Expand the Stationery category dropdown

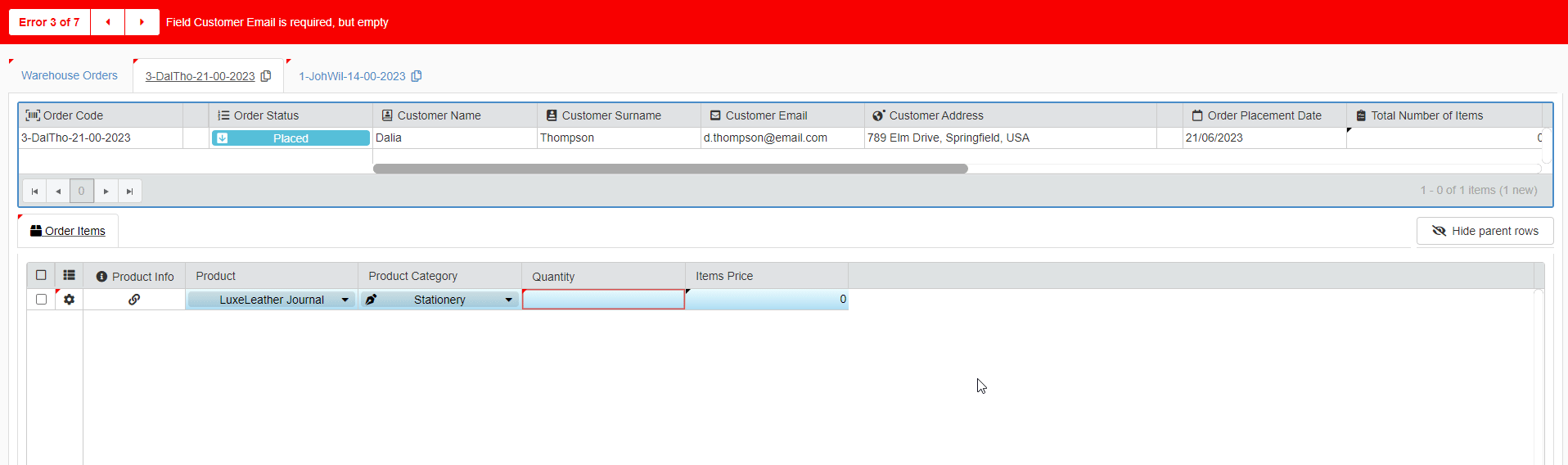[508, 300]
